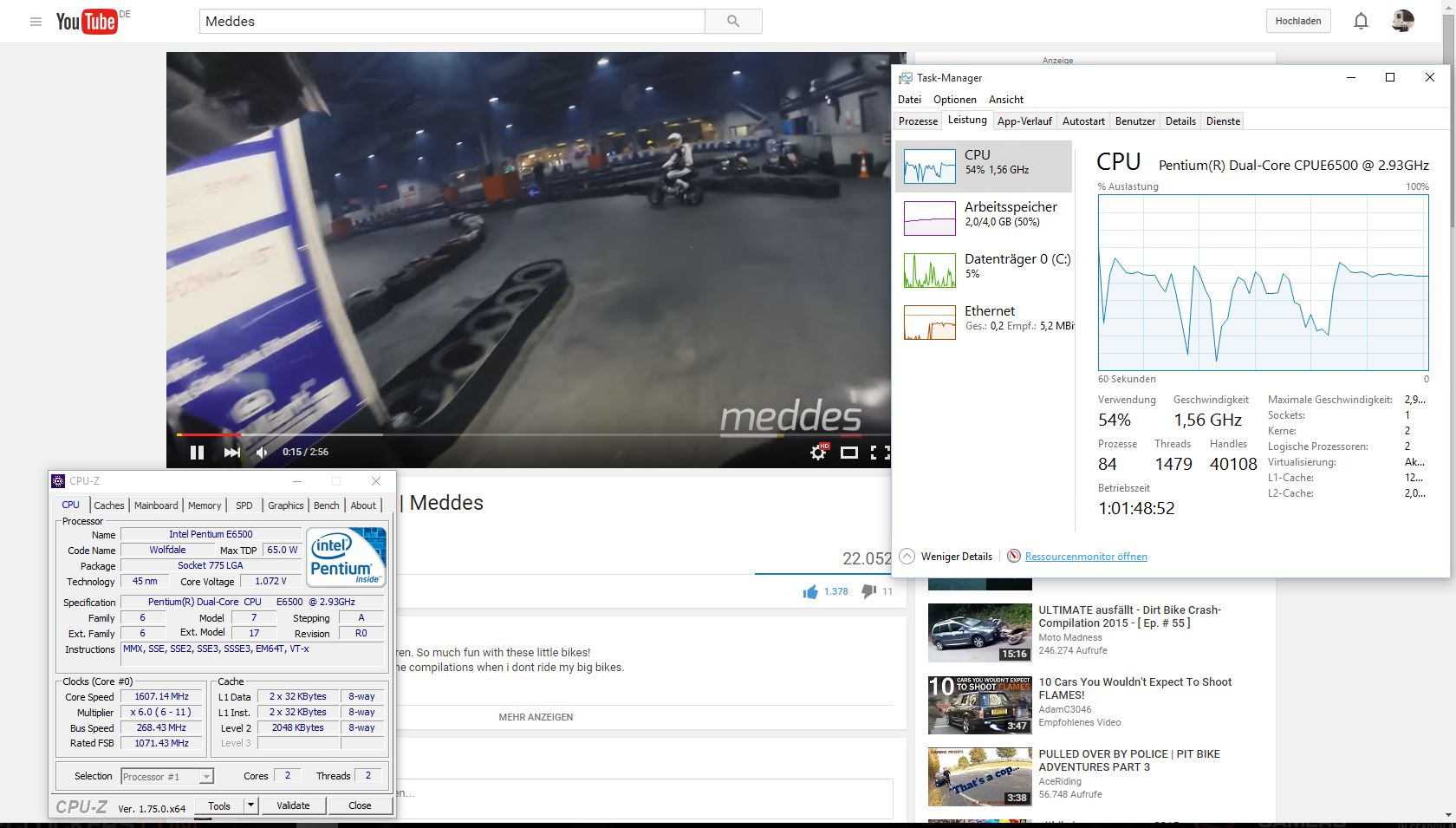Switch to Details tab in Task-Manager

pyautogui.click(x=1180, y=121)
